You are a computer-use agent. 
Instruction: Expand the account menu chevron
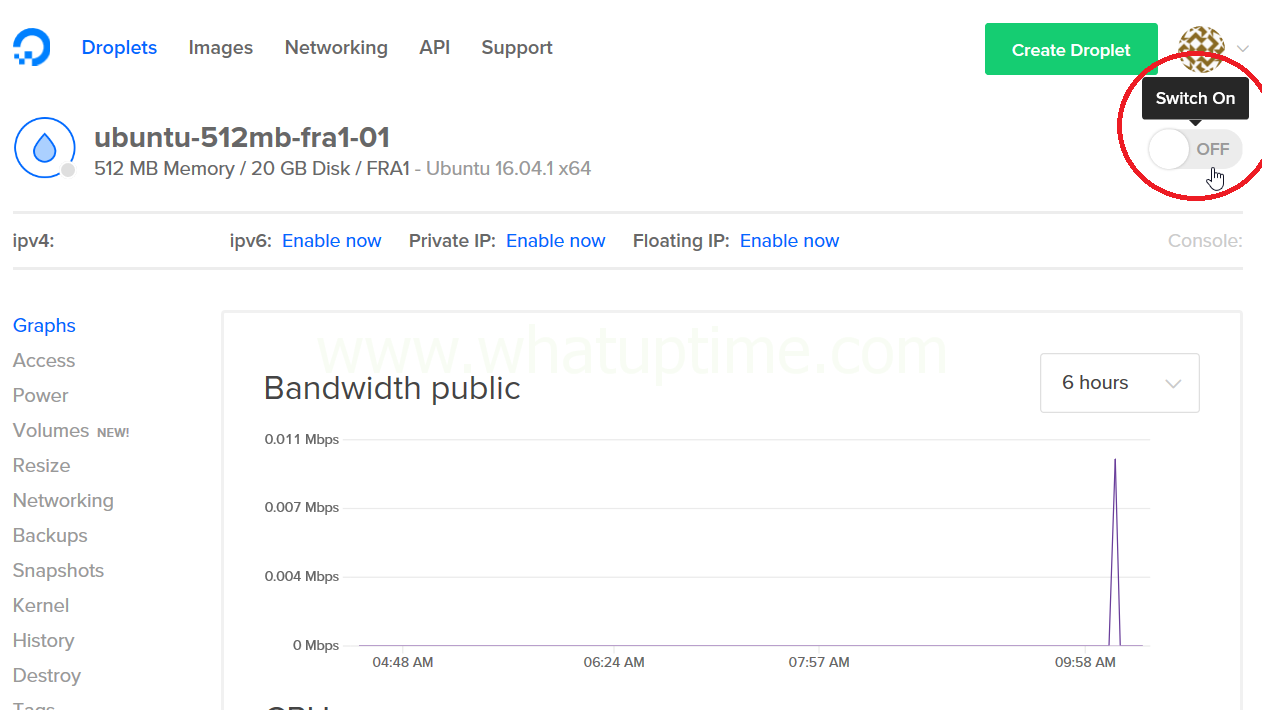(1243, 49)
